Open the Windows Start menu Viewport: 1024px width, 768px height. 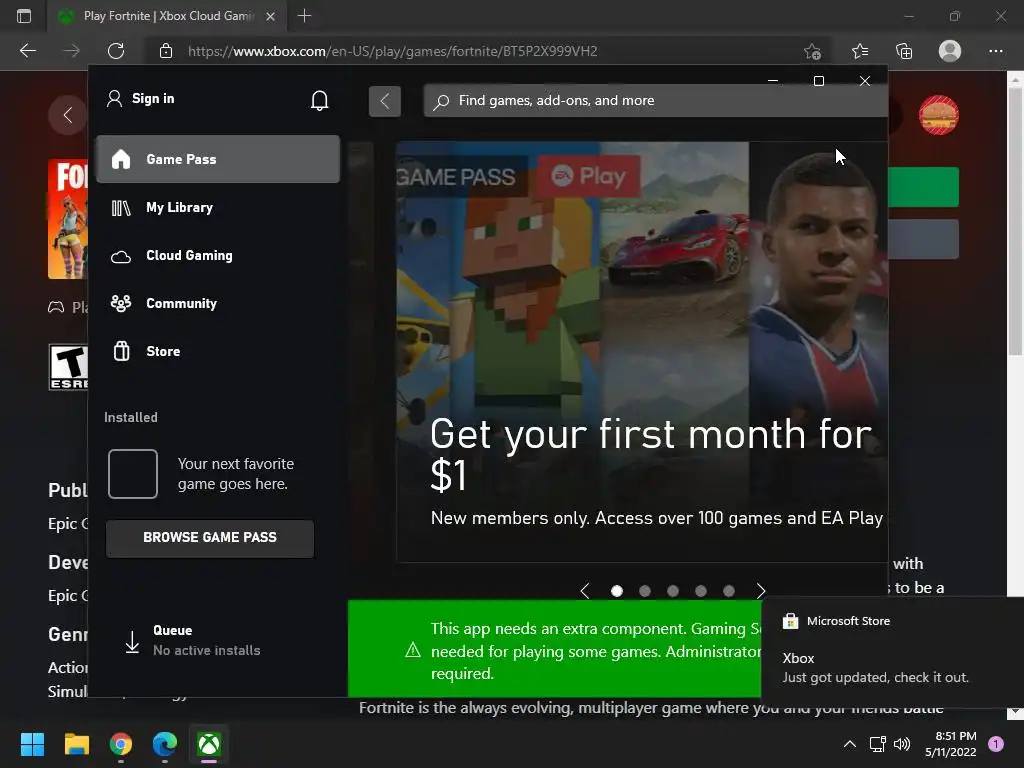(x=32, y=744)
